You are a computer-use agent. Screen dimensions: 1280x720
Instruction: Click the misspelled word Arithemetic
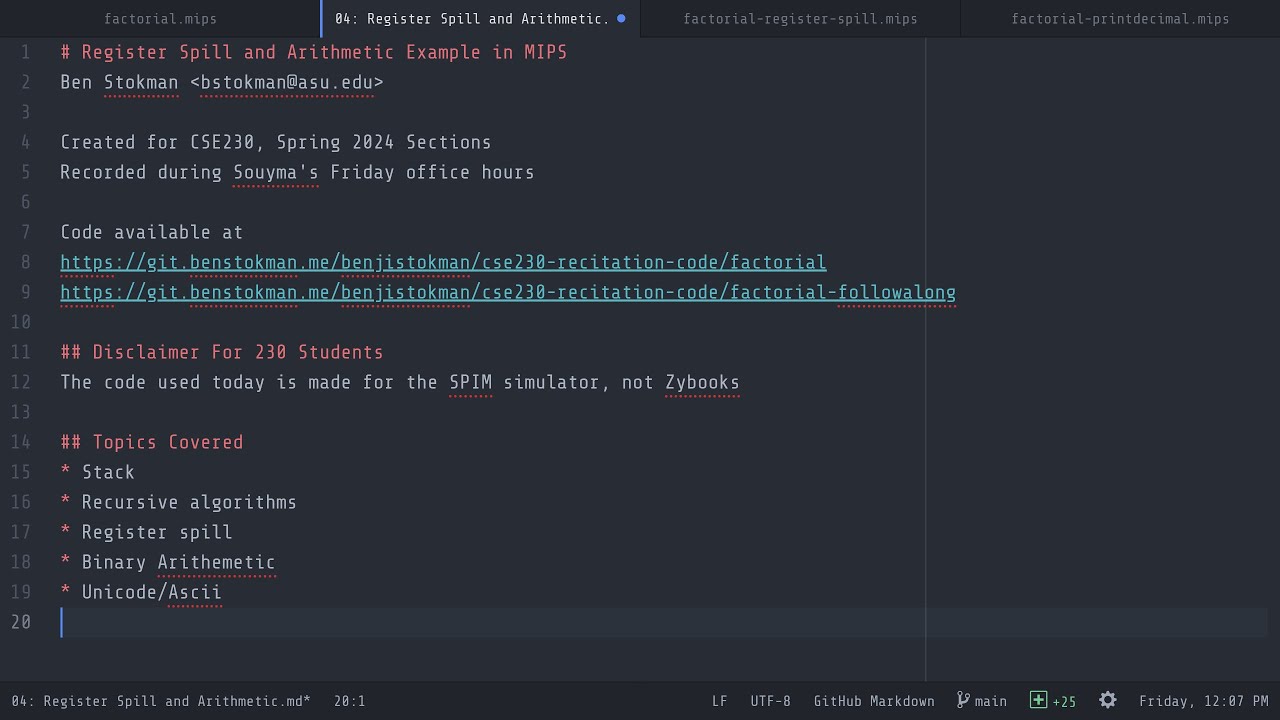216,562
